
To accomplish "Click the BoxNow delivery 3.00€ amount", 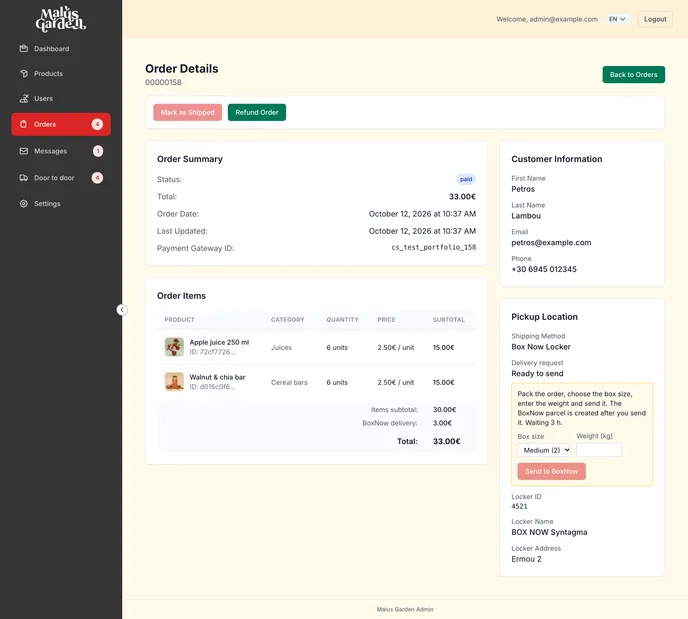I will pos(442,423).
